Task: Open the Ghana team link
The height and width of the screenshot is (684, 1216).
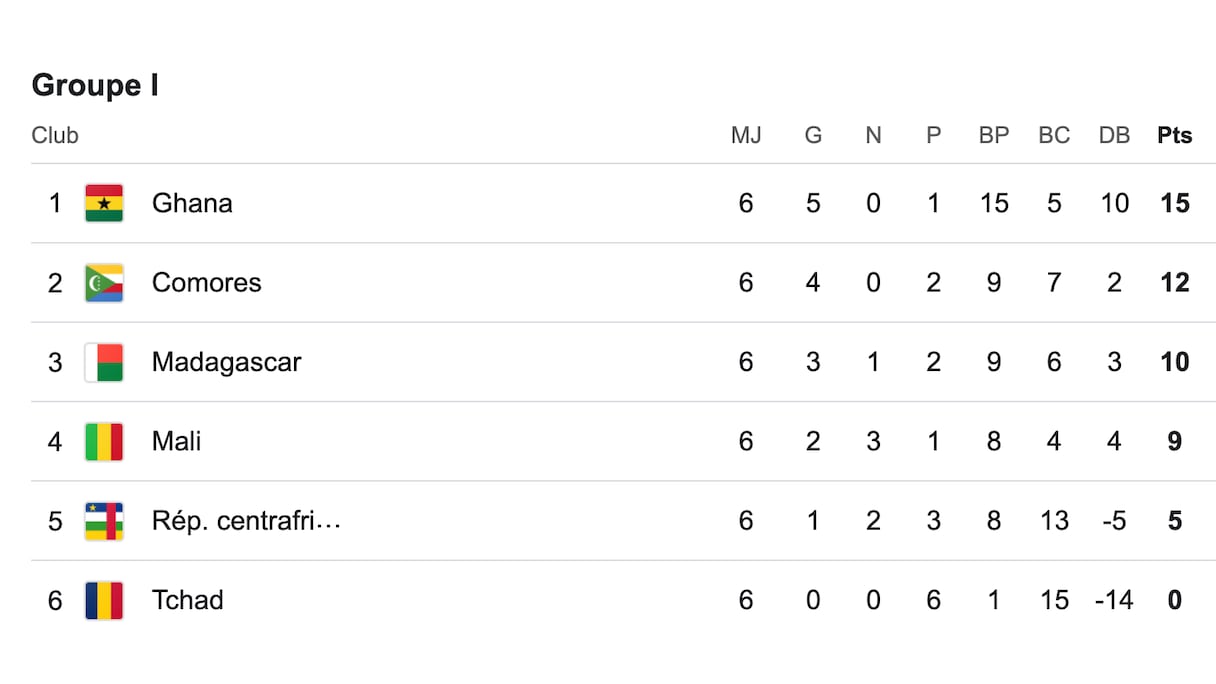Action: [192, 203]
